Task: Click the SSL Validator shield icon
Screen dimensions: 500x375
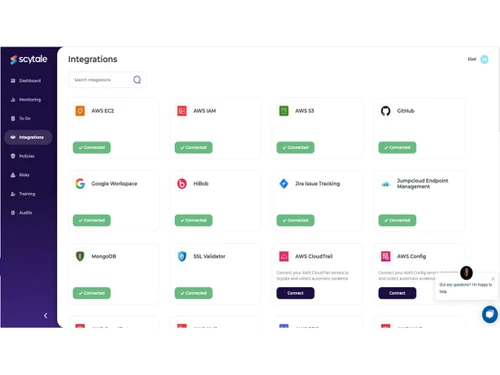Action: [x=182, y=256]
